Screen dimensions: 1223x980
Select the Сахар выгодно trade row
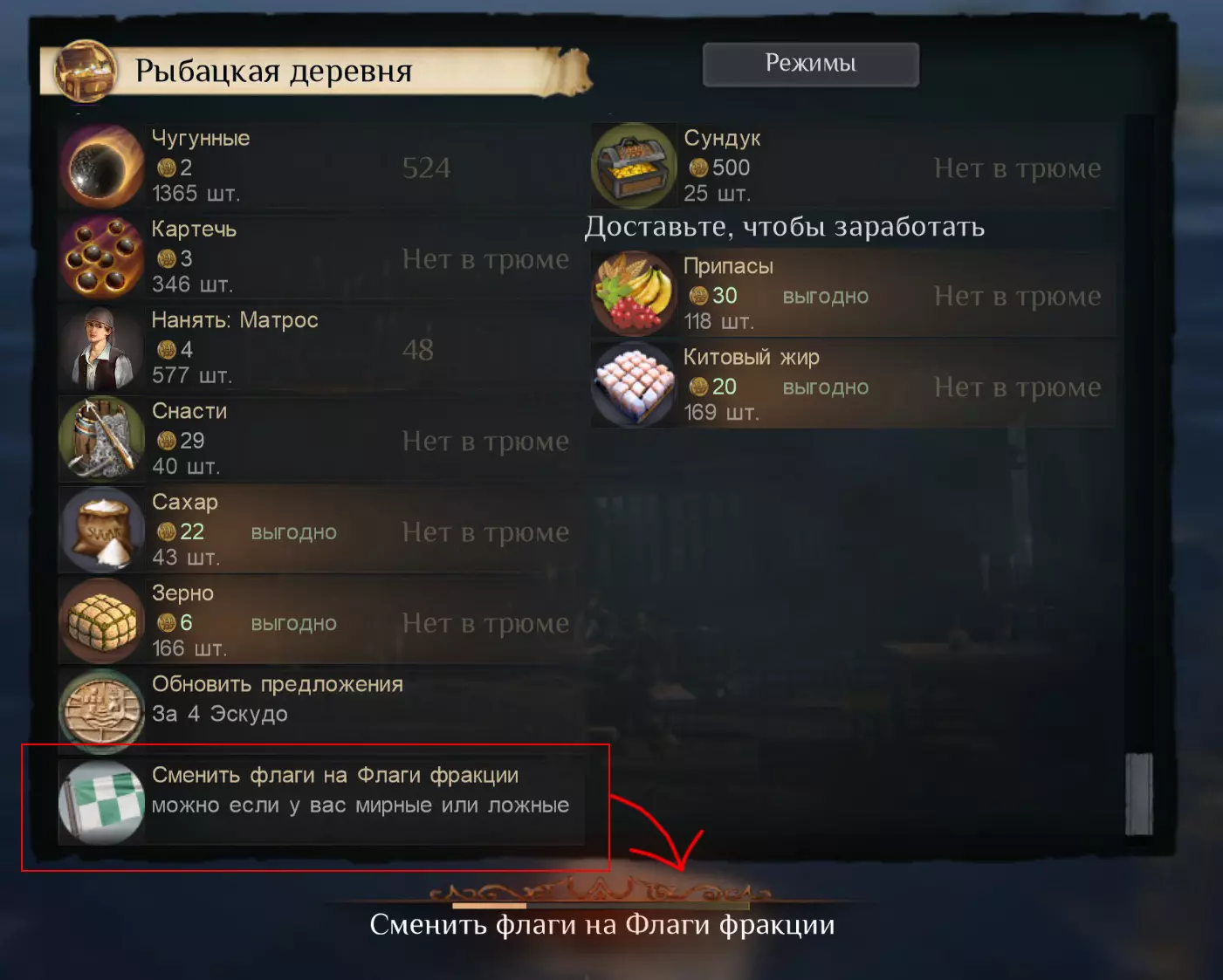(321, 530)
